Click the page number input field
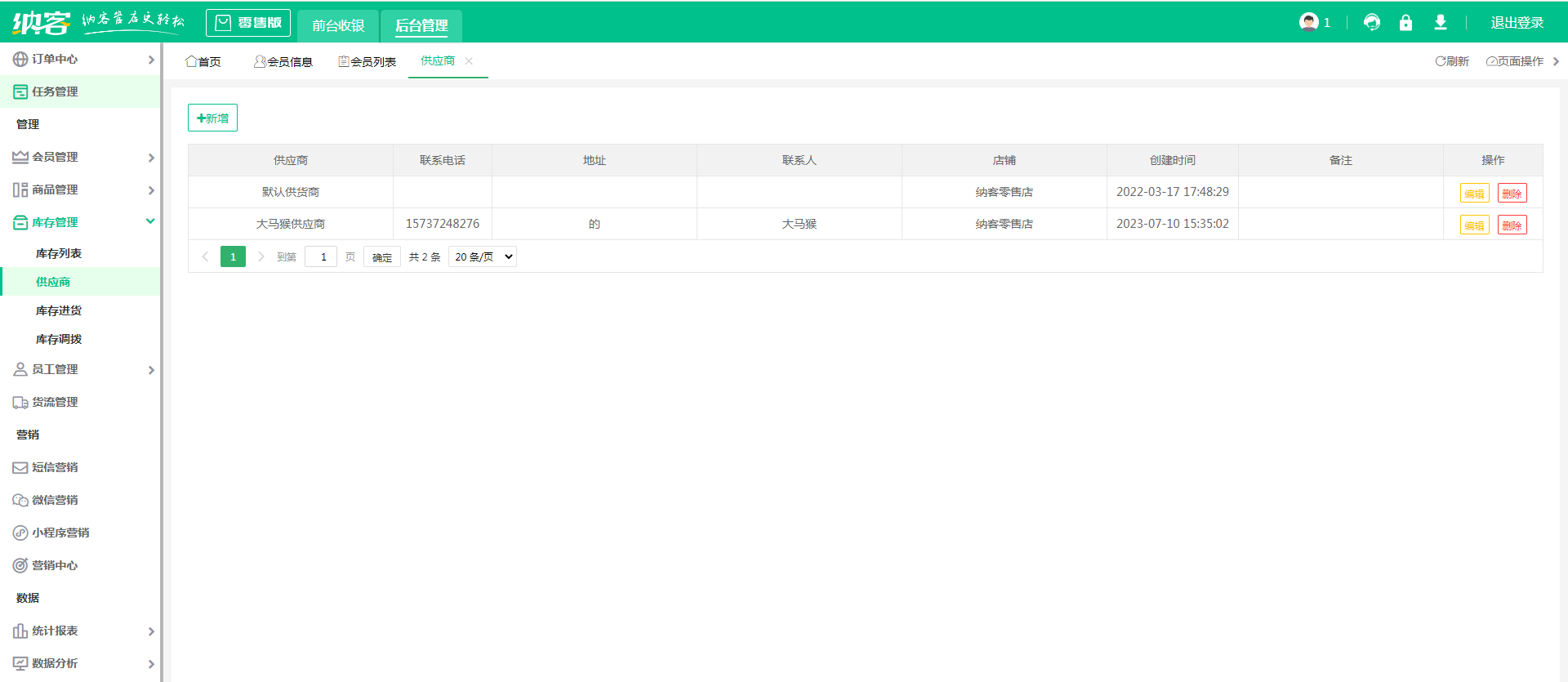This screenshot has height=682, width=1568. pos(321,257)
